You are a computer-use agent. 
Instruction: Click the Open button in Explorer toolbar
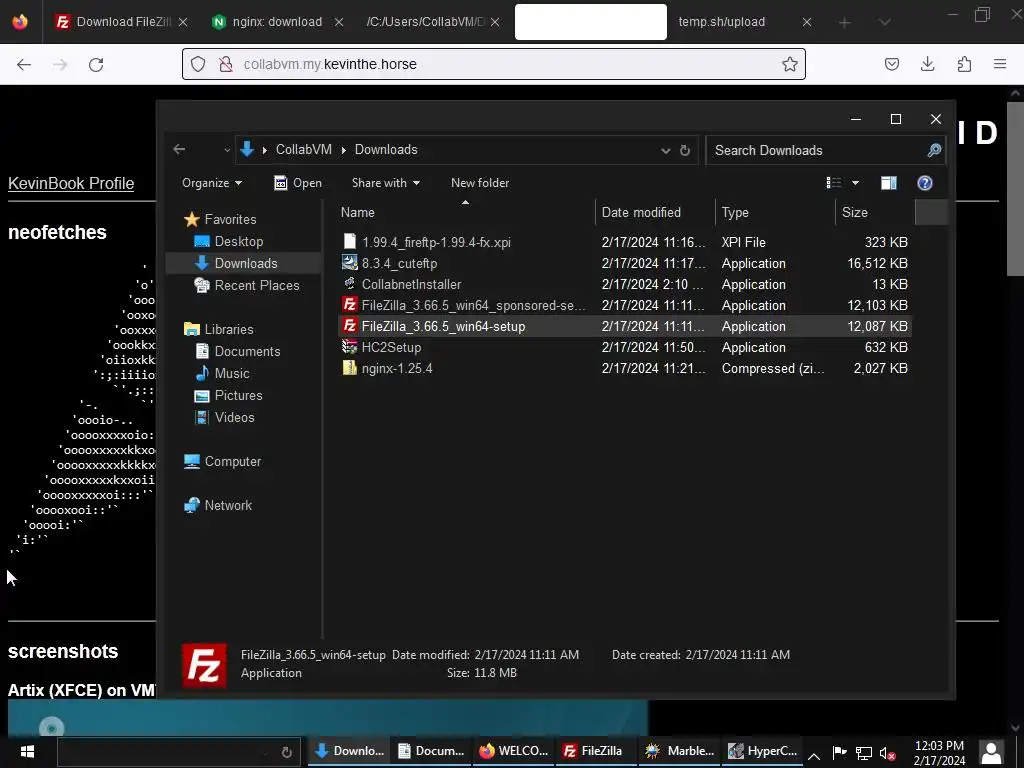(298, 183)
